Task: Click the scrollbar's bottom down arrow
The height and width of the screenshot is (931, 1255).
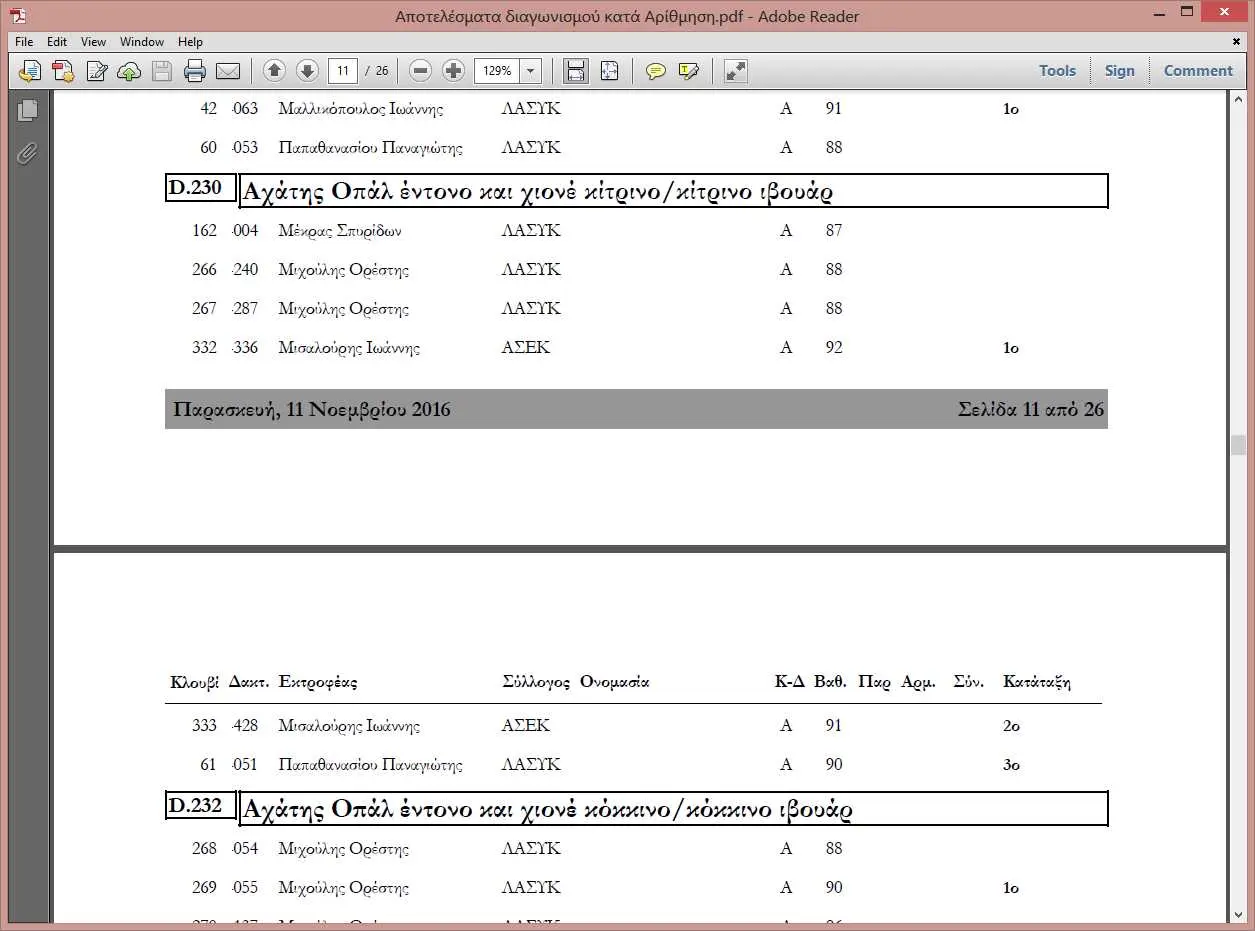Action: (x=1239, y=915)
